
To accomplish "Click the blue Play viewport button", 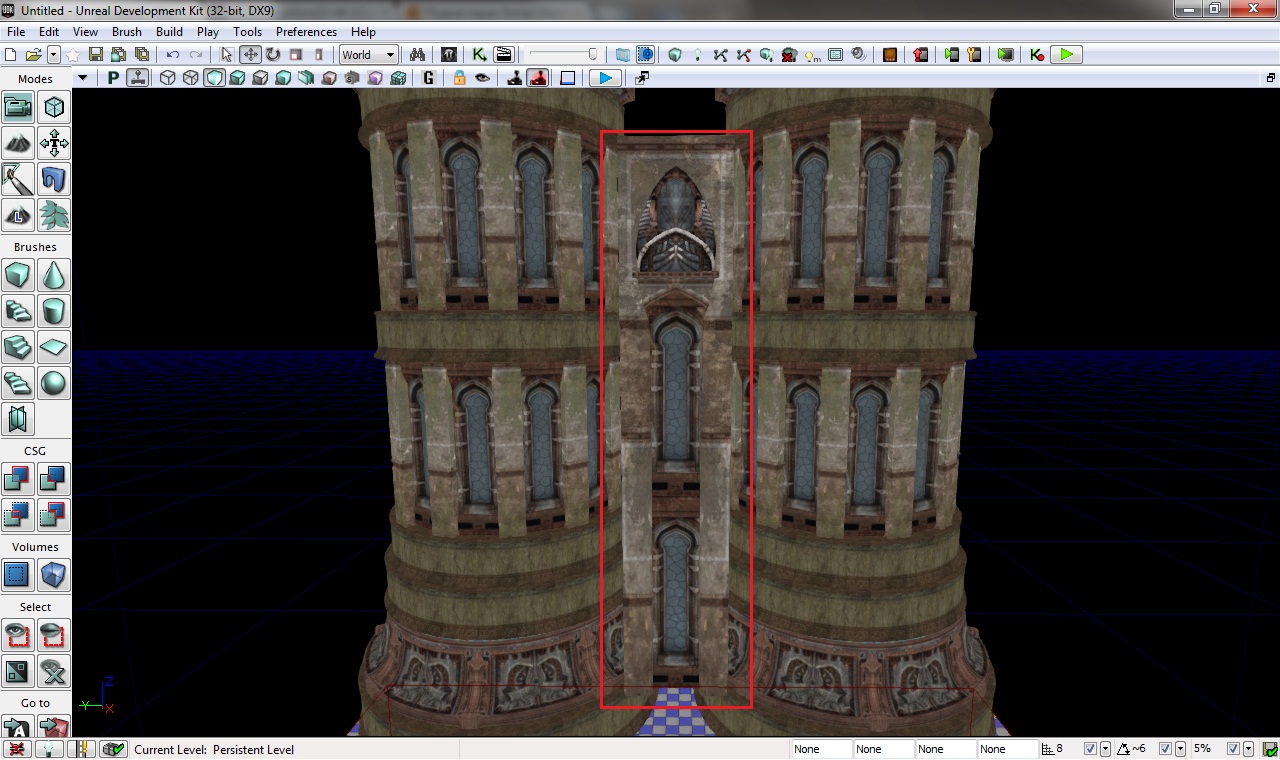I will point(605,78).
